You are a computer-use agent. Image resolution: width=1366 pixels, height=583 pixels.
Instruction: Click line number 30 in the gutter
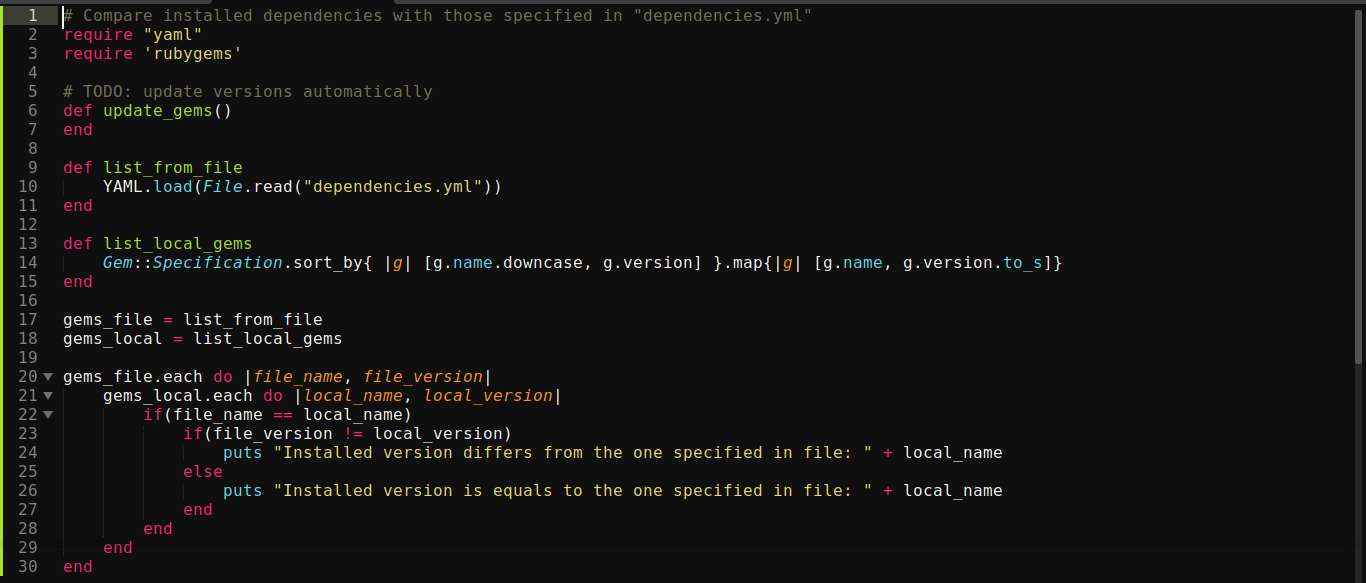coord(28,567)
